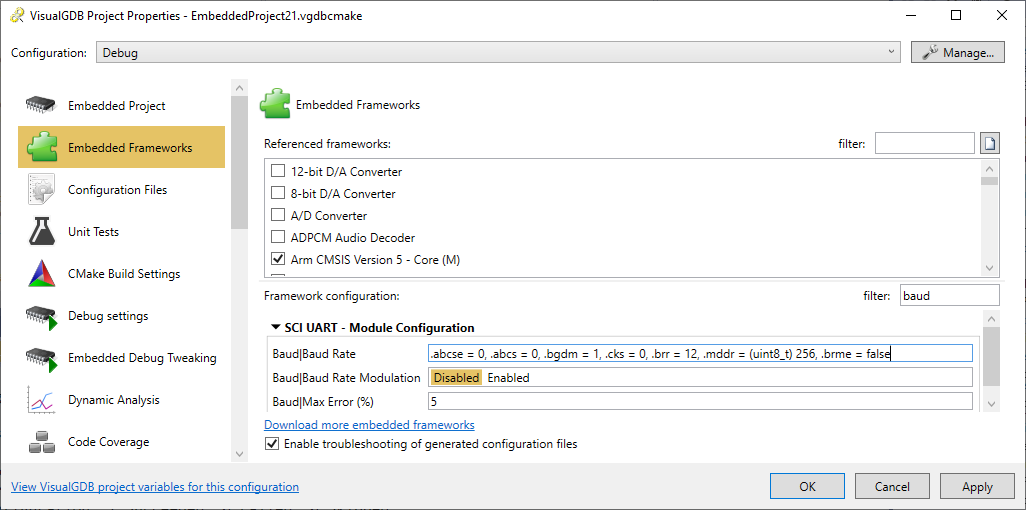Toggle Enable troubleshooting of generated configuration files
Image resolution: width=1026 pixels, height=510 pixels.
(x=271, y=444)
